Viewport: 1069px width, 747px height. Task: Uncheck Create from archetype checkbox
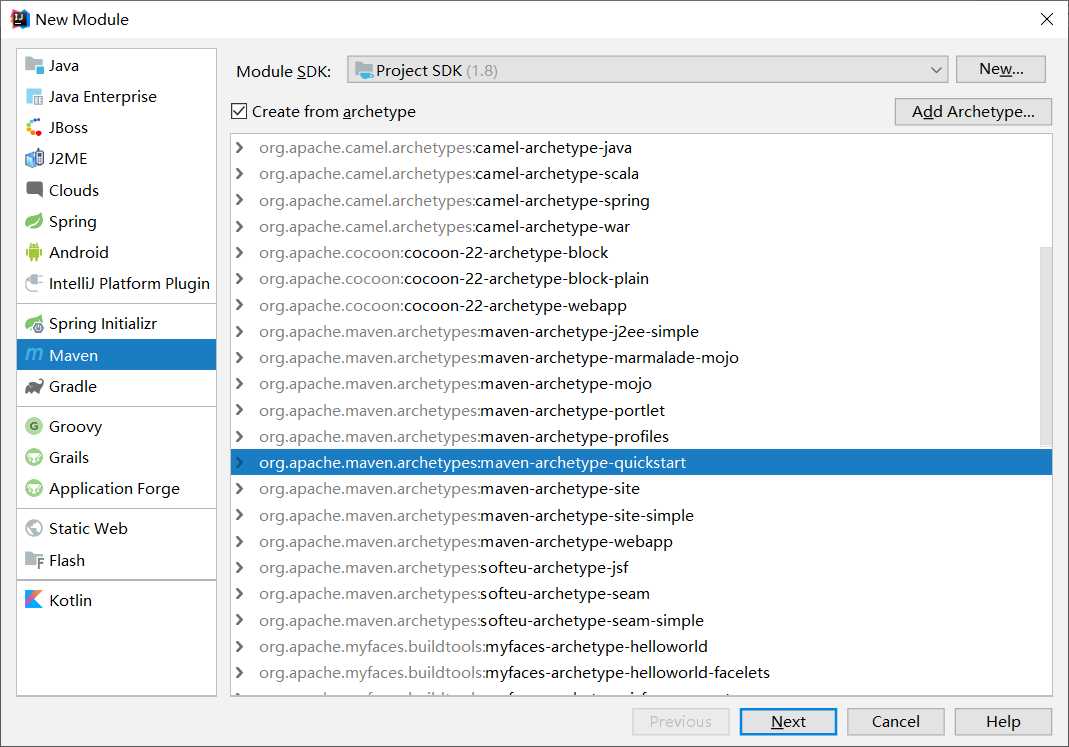pyautogui.click(x=239, y=111)
